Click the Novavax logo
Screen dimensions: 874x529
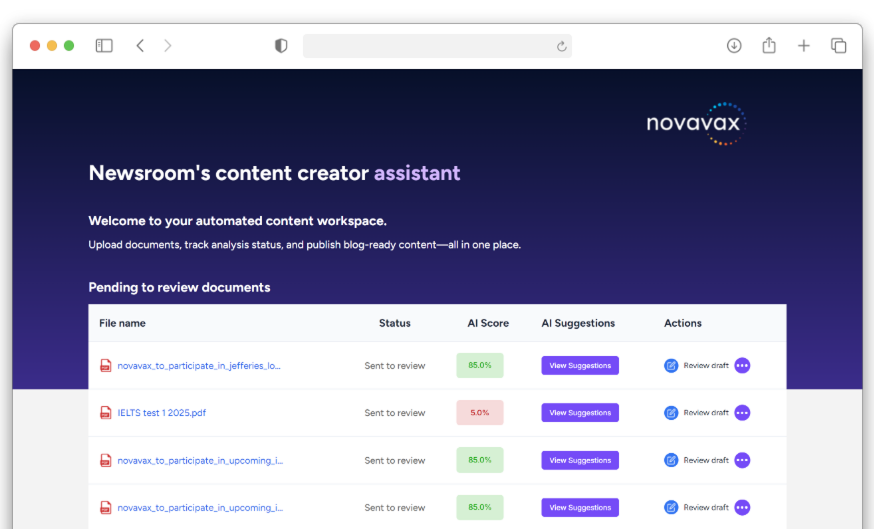click(x=696, y=124)
